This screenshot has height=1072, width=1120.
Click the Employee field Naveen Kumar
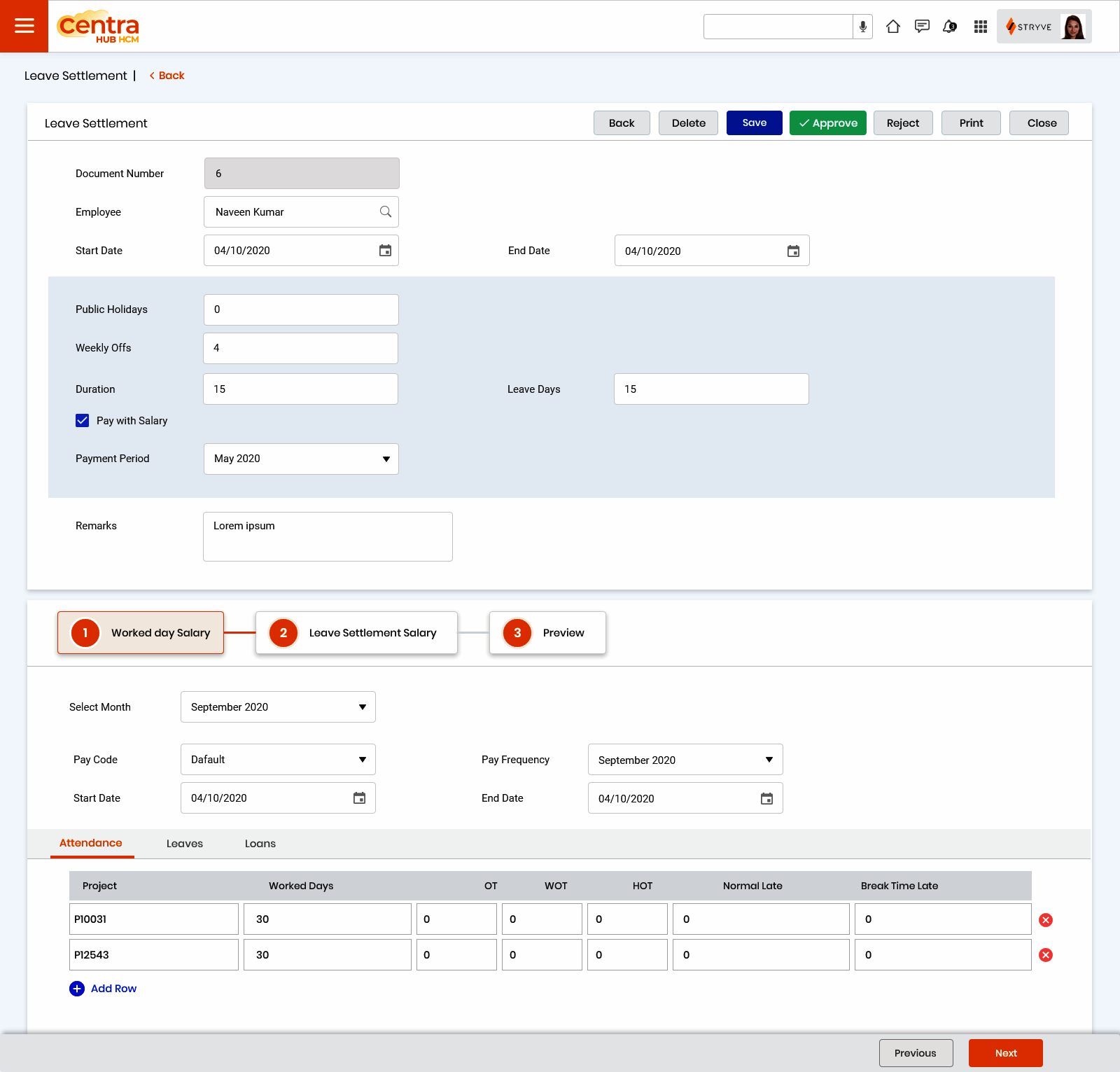pos(301,211)
